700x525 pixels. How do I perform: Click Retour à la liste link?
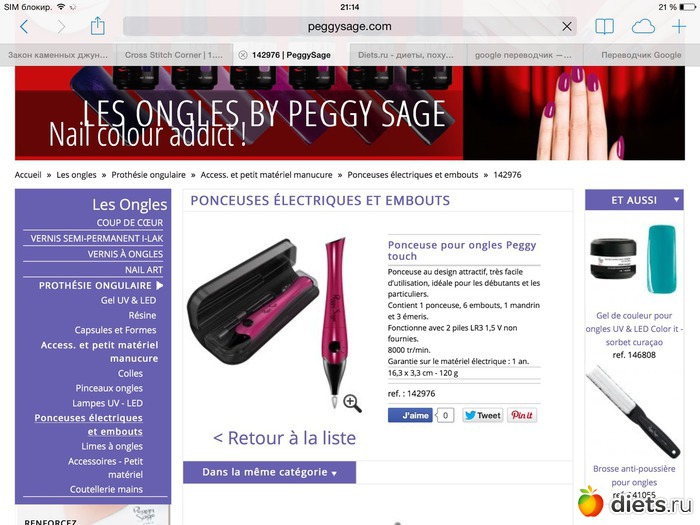284,438
